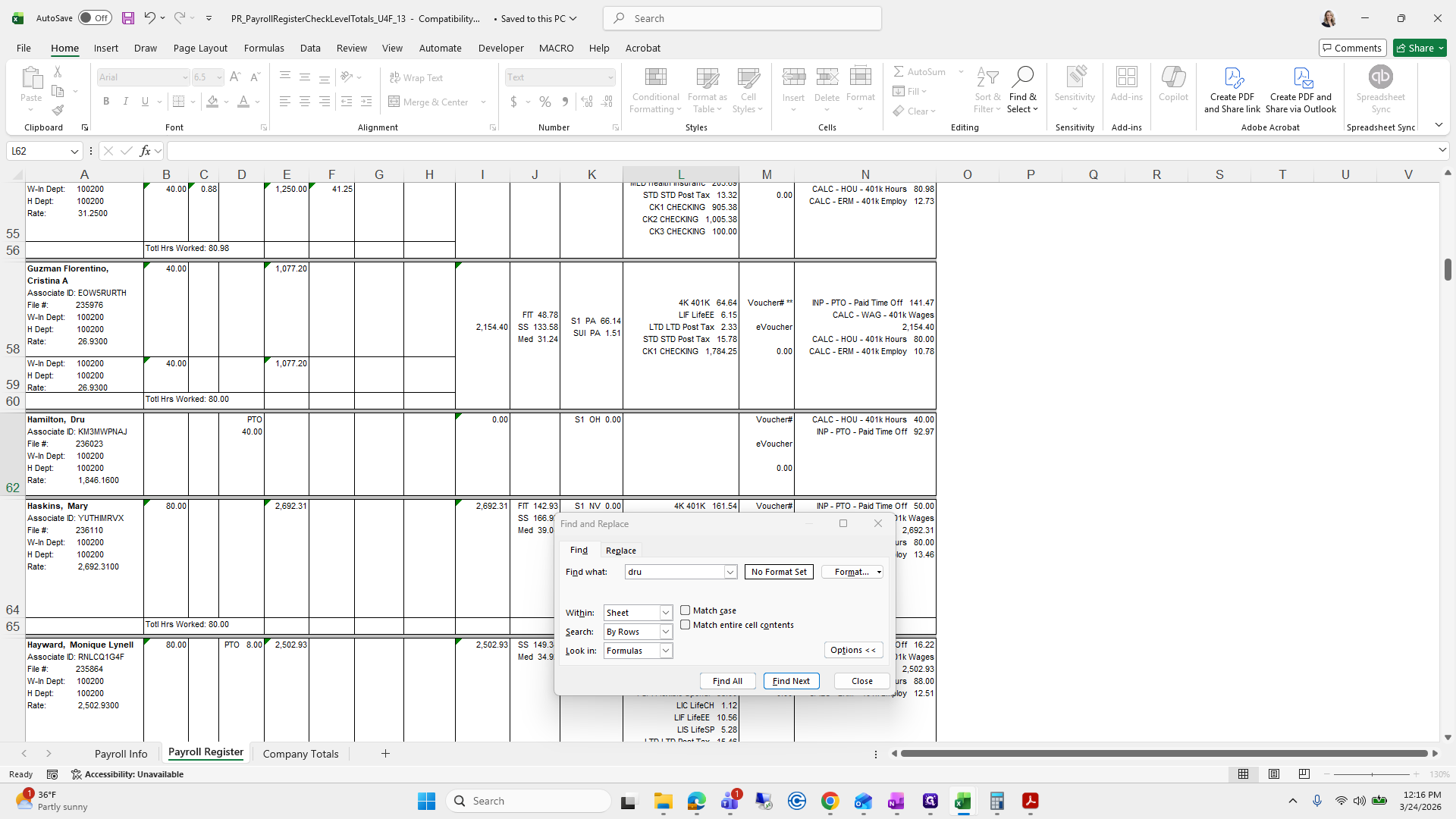
Task: Click the Find & Select magnifier icon
Action: [x=1022, y=77]
